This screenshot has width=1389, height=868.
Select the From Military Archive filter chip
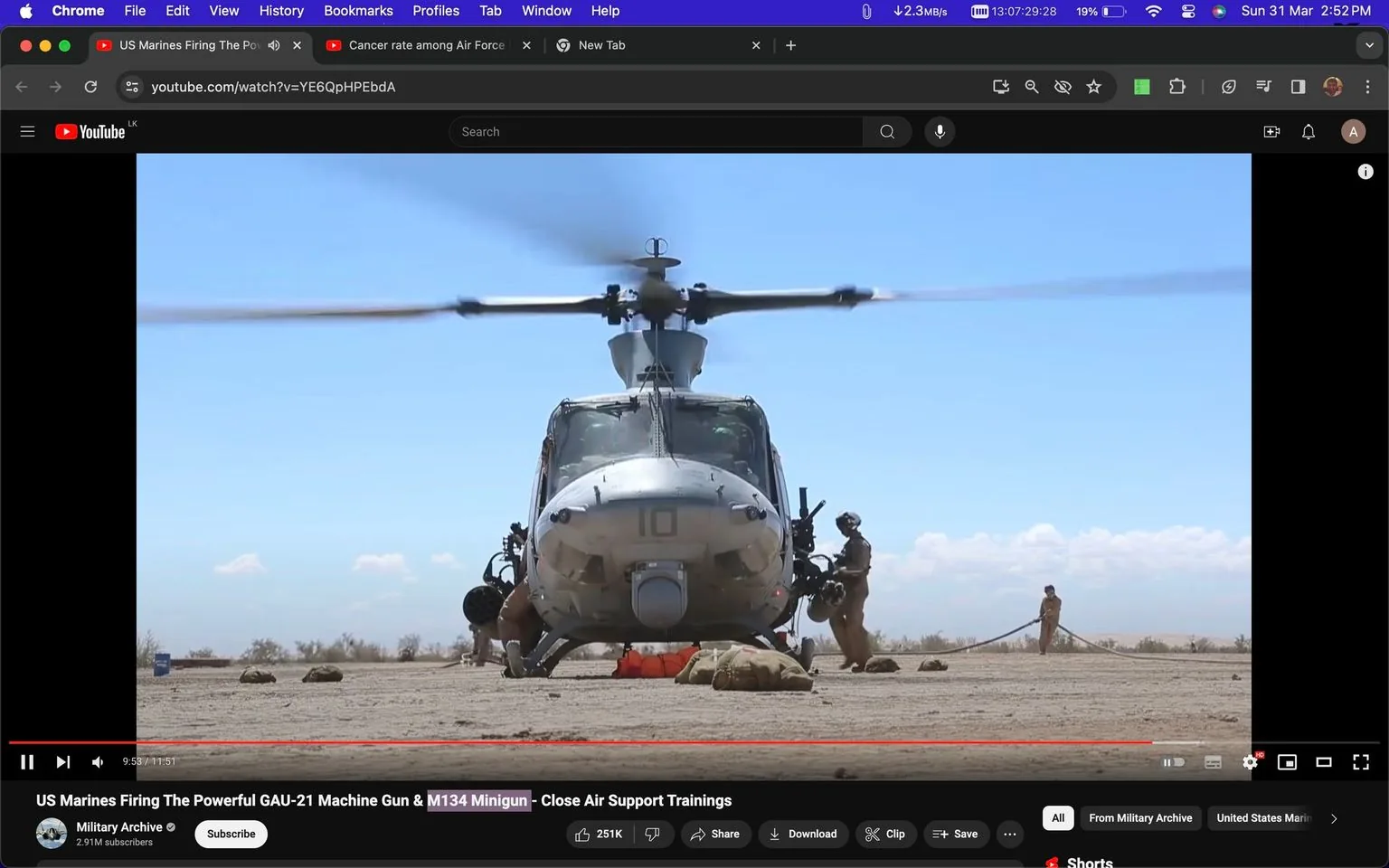pos(1140,817)
